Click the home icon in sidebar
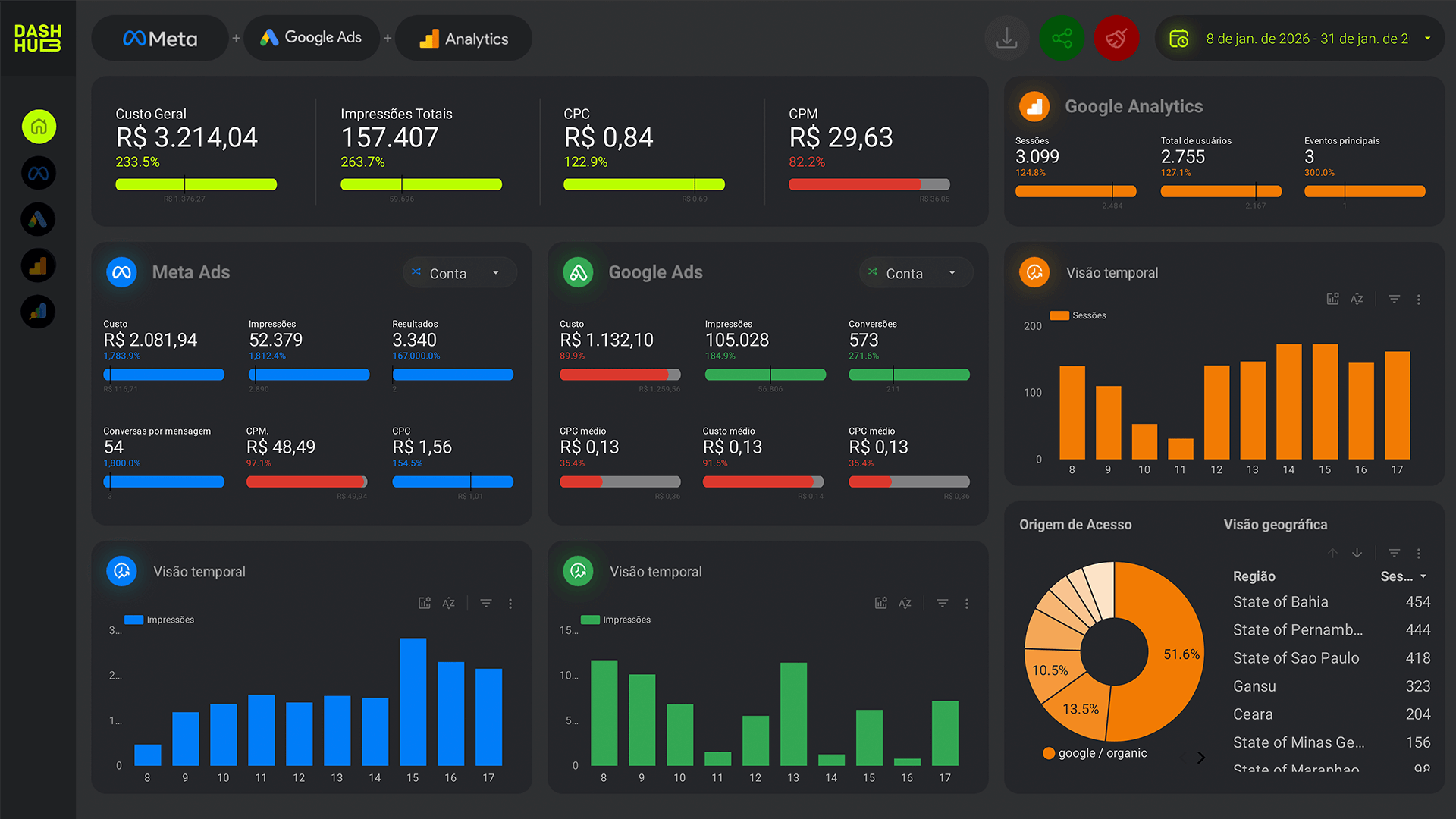 (39, 127)
